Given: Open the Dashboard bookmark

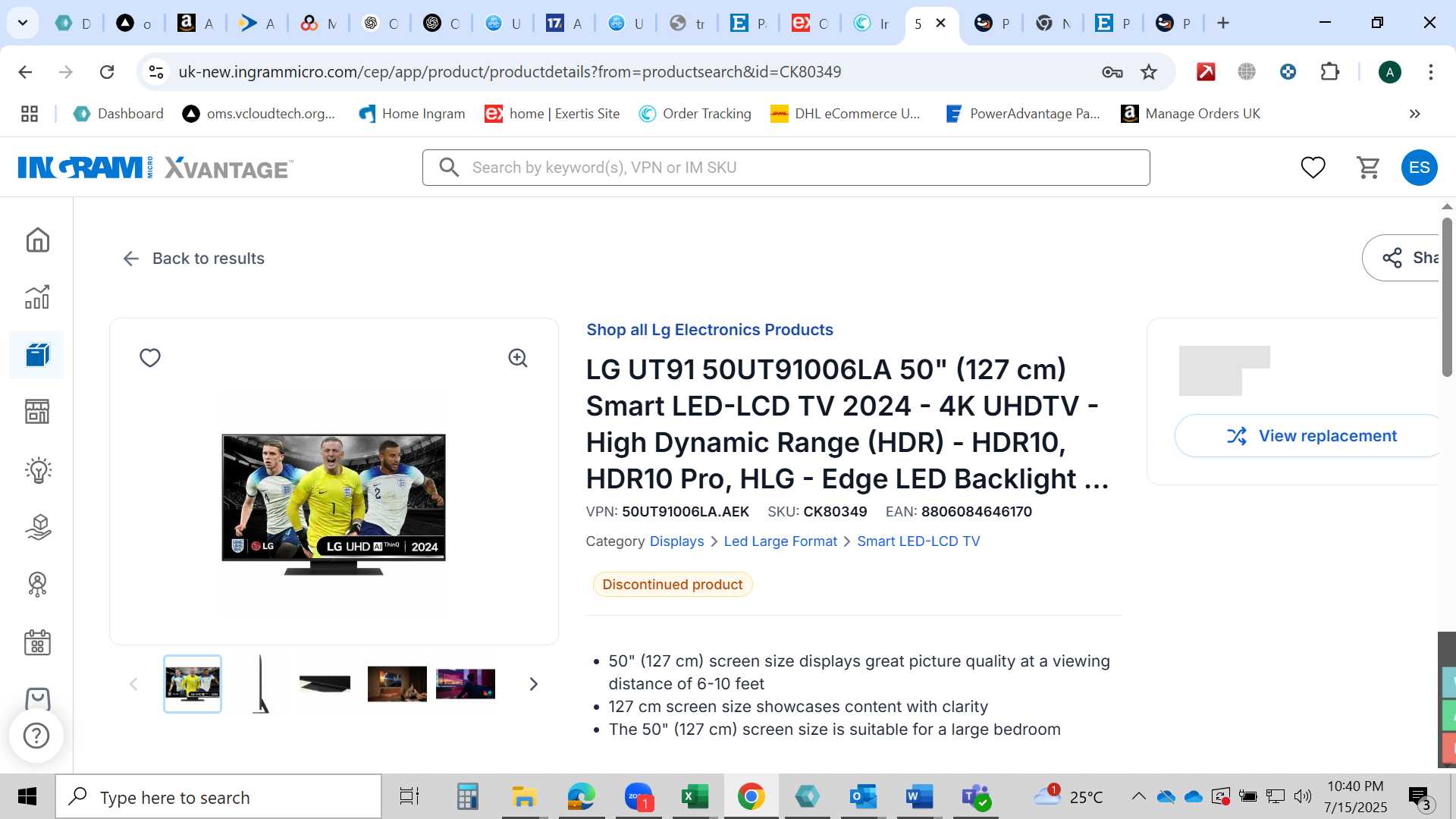Looking at the screenshot, I should (x=118, y=114).
